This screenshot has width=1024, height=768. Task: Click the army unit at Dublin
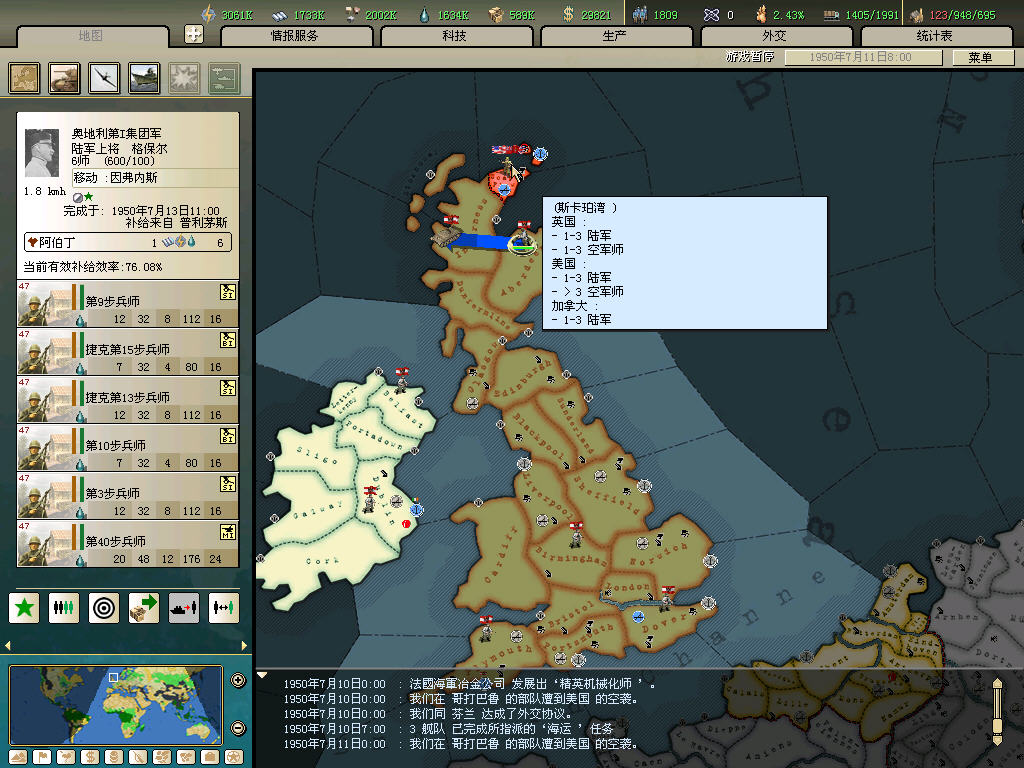[x=370, y=500]
